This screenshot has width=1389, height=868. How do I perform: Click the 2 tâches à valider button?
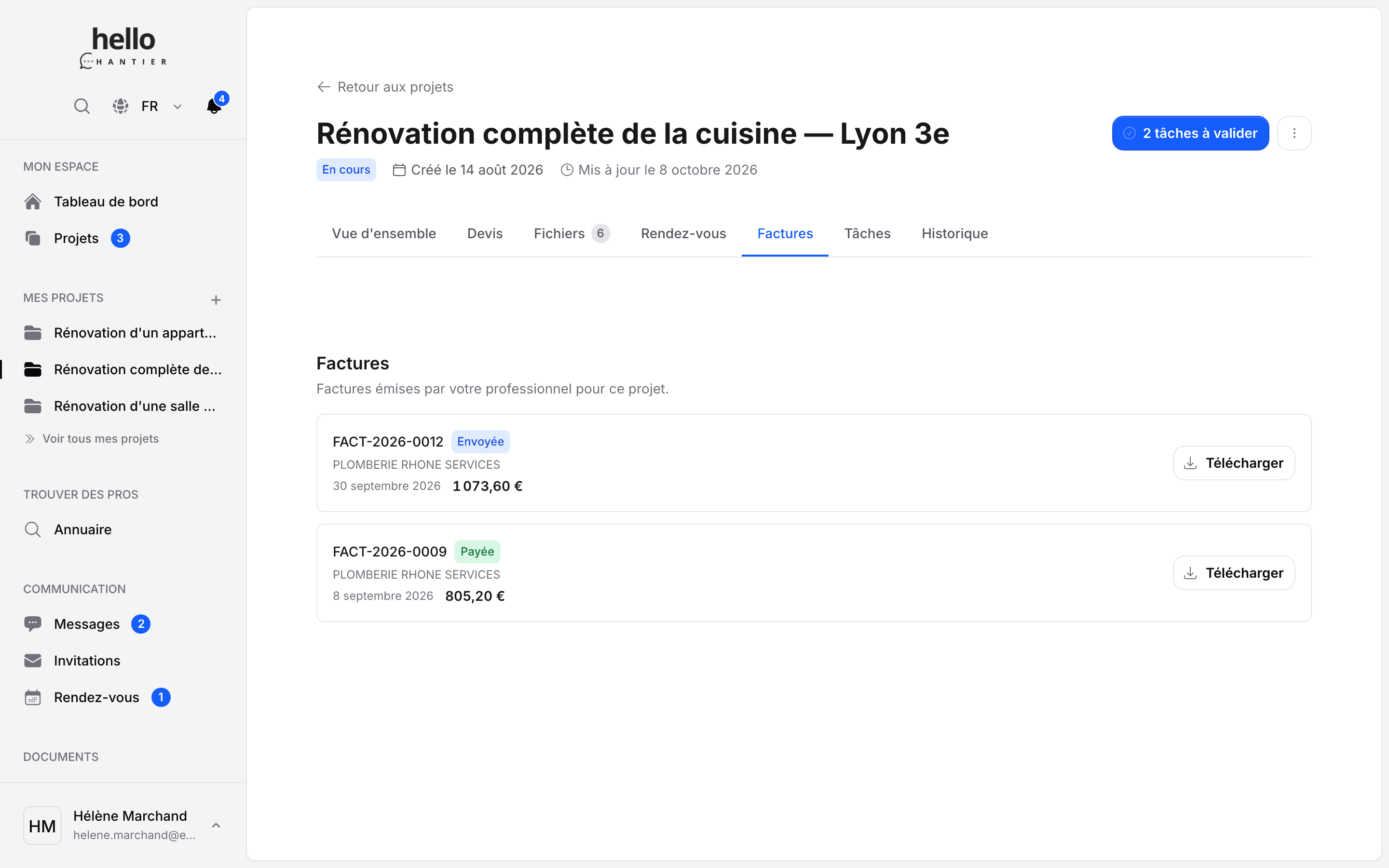(x=1190, y=133)
